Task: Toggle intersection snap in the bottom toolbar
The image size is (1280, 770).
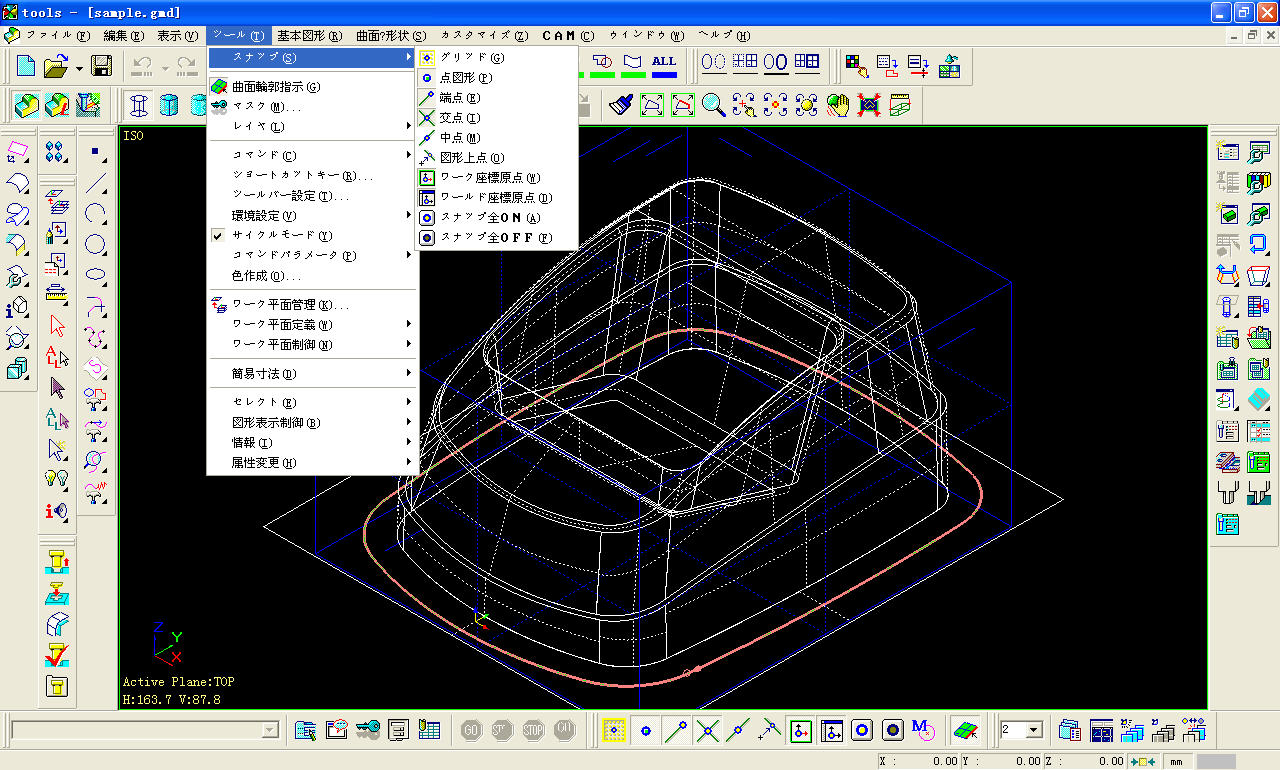Action: pos(708,731)
